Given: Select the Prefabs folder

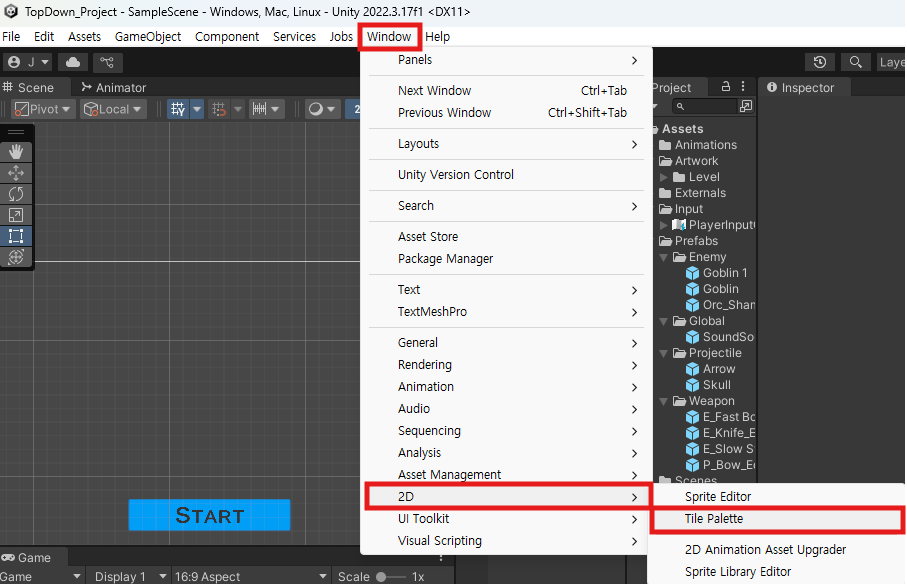Looking at the screenshot, I should [689, 241].
